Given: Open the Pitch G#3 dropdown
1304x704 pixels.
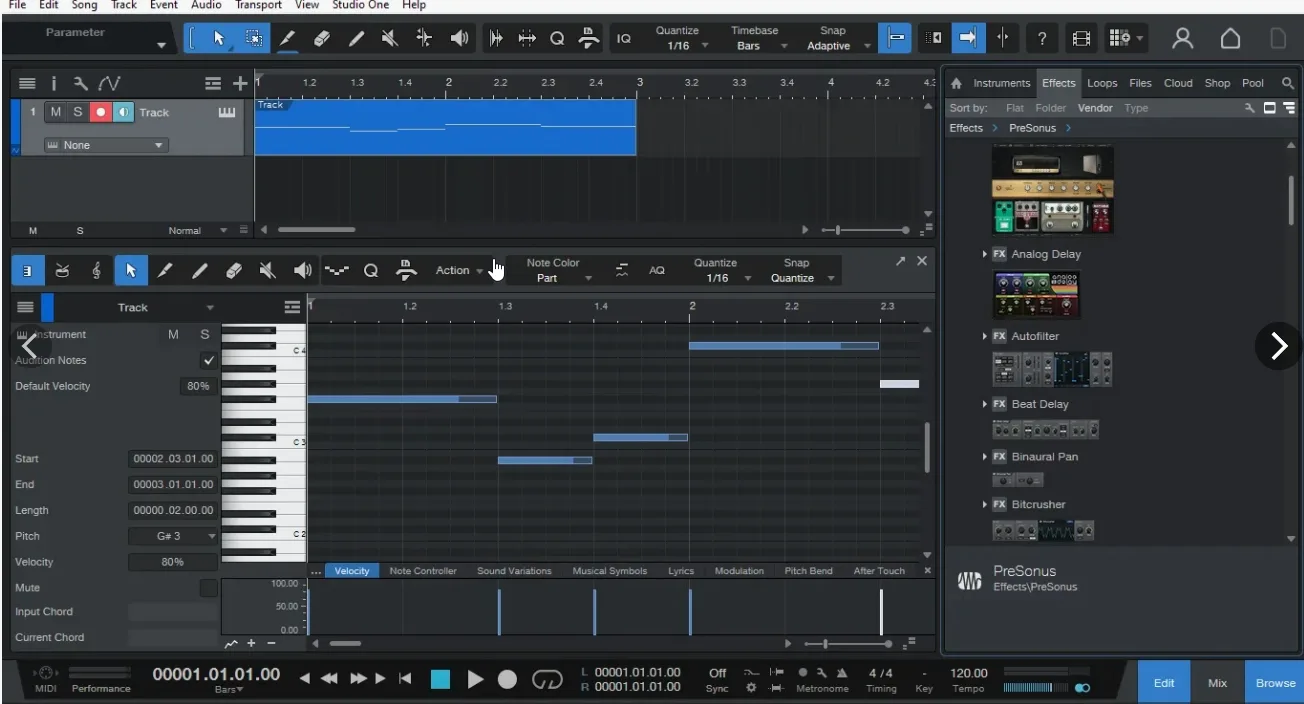Looking at the screenshot, I should [x=173, y=537].
